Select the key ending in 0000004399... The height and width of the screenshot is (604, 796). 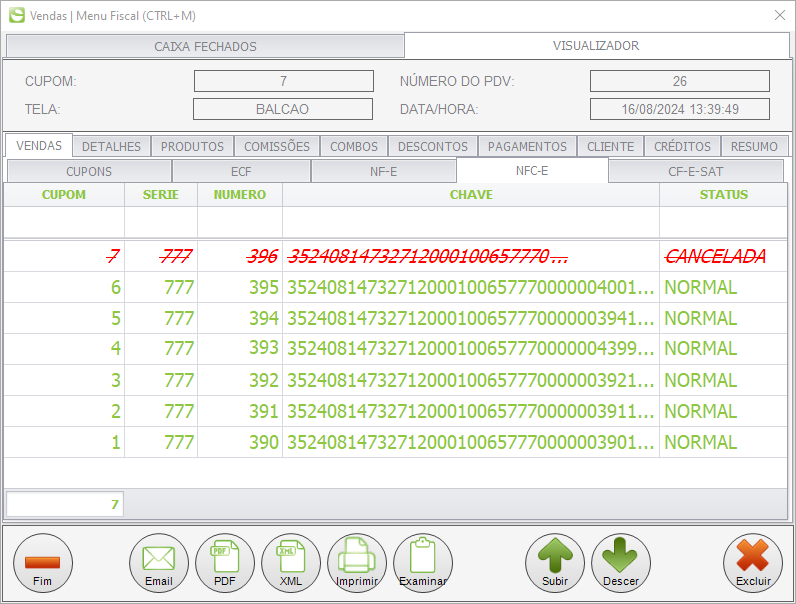[x=471, y=349]
